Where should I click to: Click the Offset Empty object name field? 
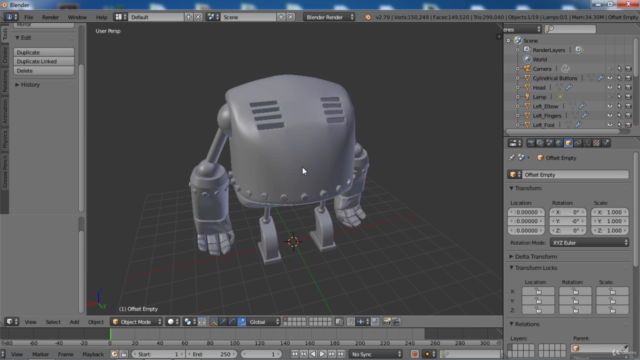click(575, 175)
